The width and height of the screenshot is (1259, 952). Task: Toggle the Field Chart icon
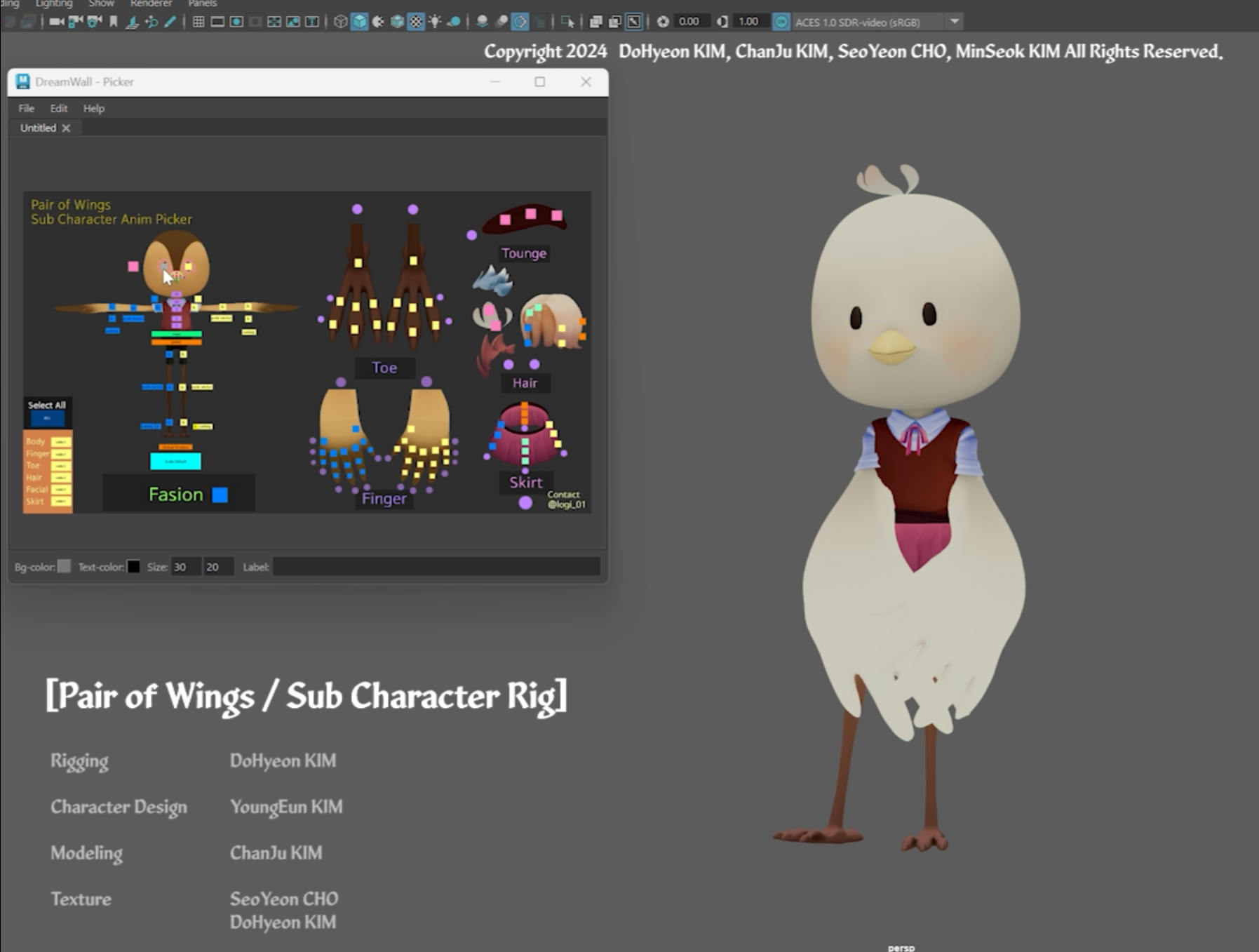point(274,22)
